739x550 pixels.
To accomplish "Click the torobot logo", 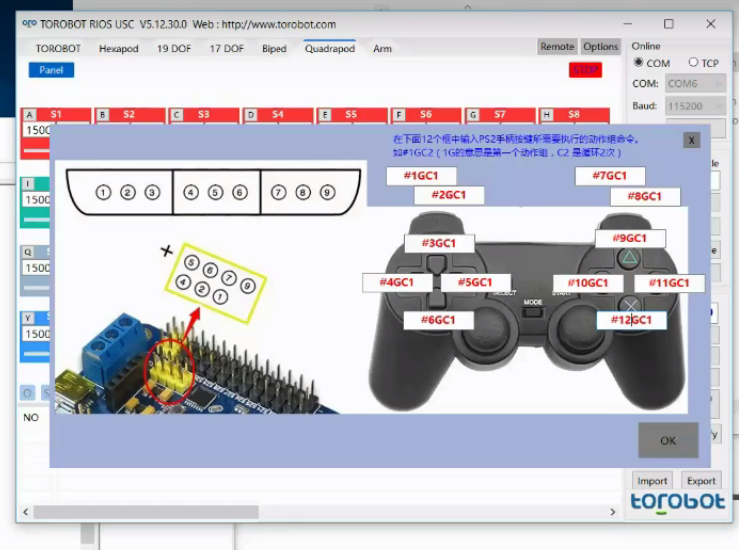I will click(678, 502).
